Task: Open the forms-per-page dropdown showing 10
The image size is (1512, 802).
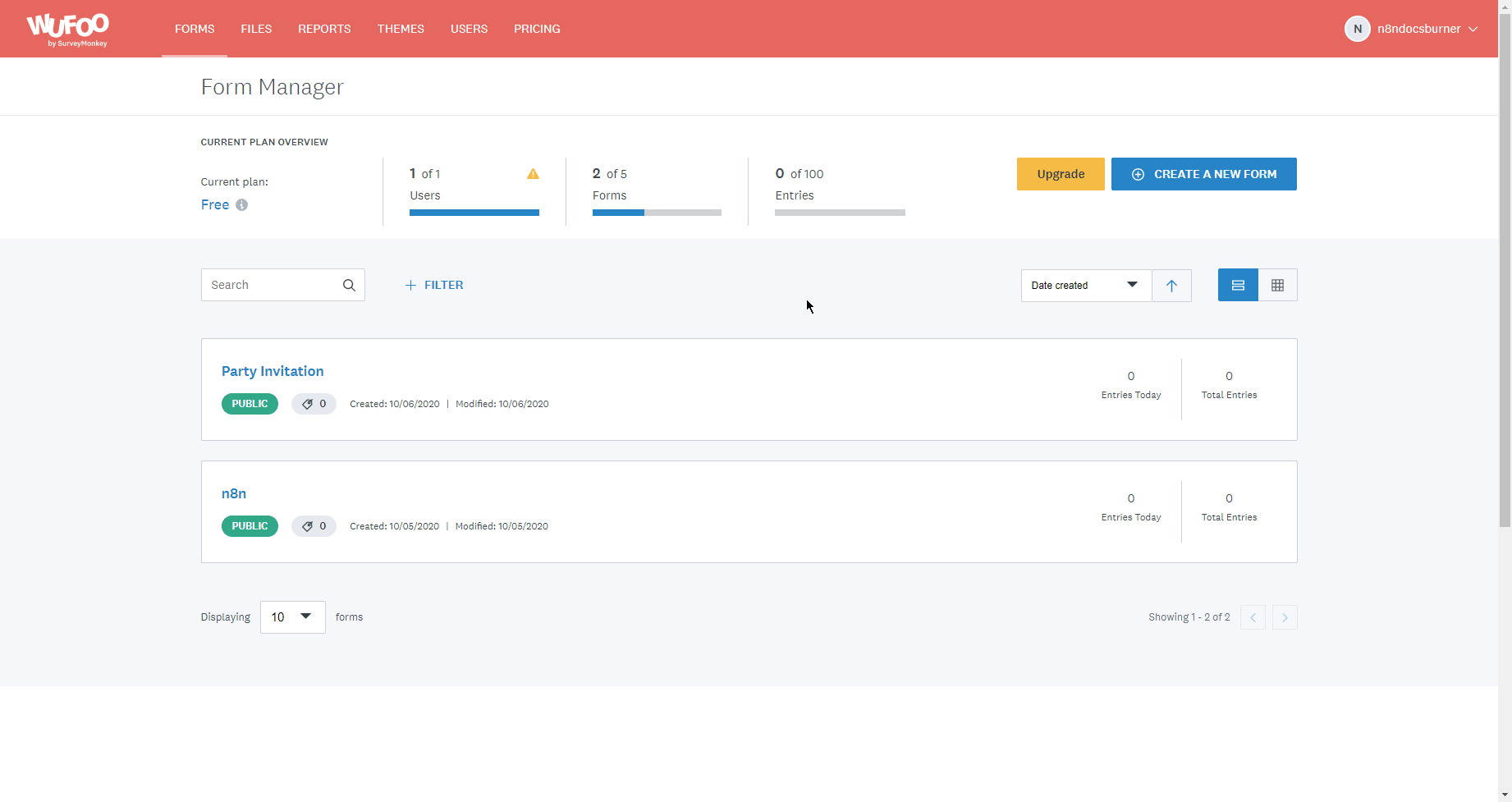Action: point(292,617)
